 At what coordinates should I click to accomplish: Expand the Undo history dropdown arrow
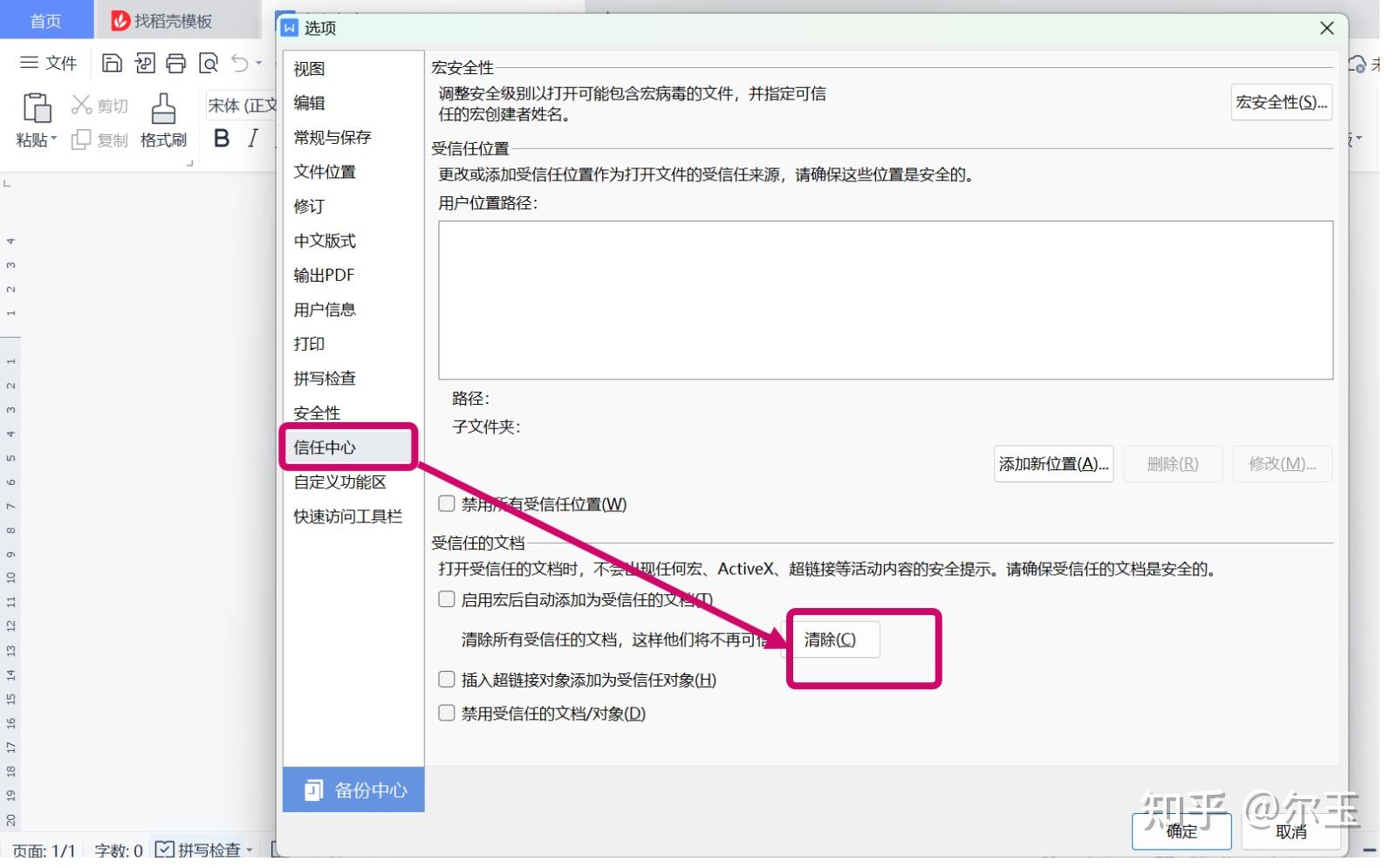(259, 63)
